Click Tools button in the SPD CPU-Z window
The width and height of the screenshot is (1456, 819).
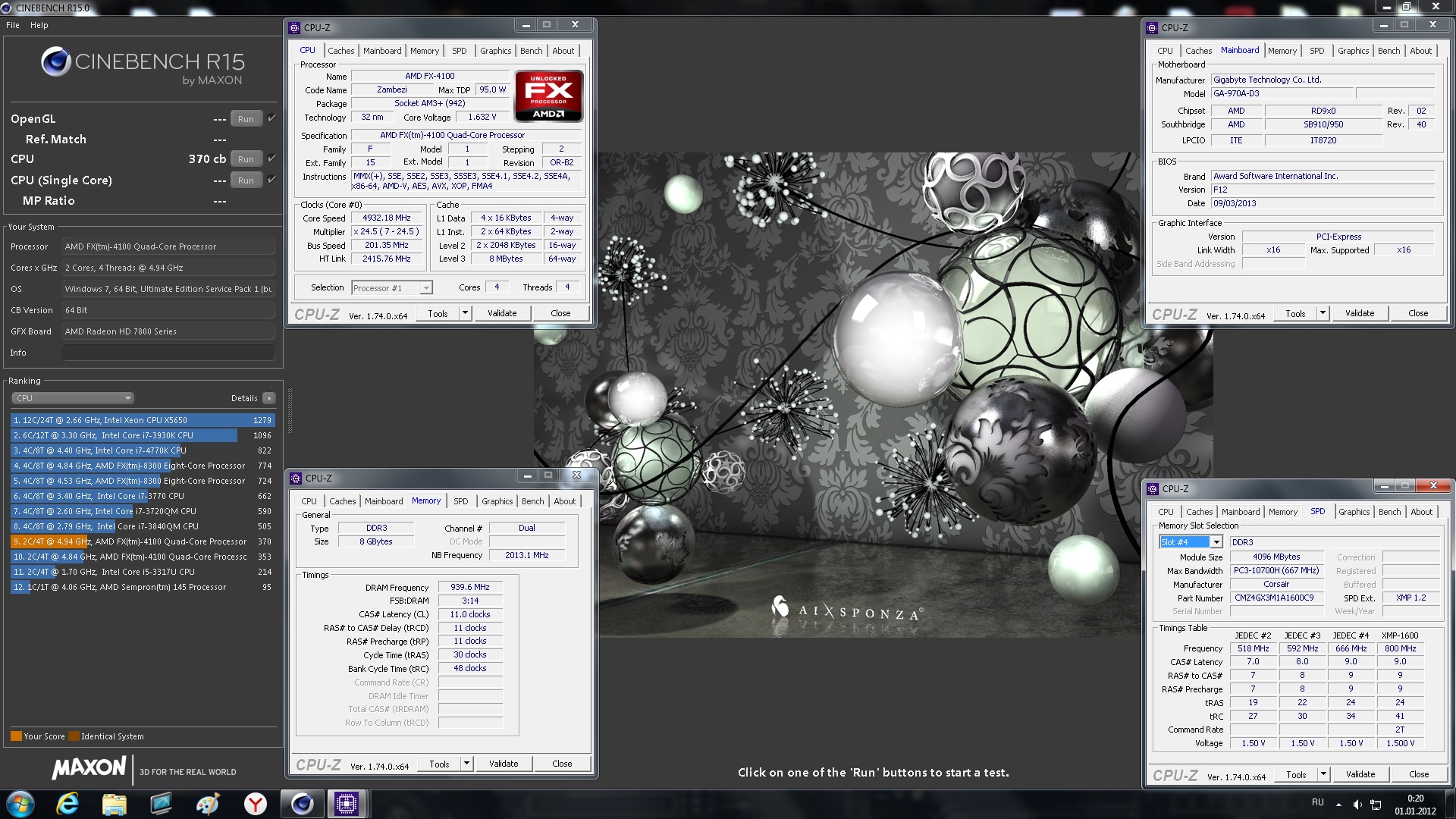pos(1296,774)
